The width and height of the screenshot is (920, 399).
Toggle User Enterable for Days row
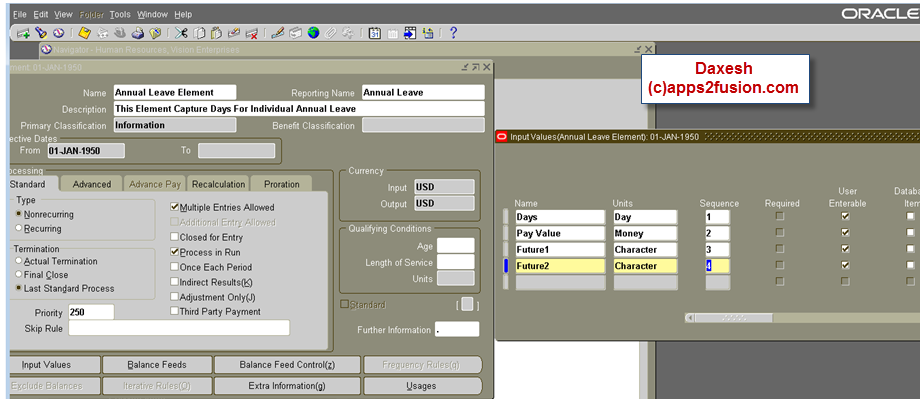845,217
